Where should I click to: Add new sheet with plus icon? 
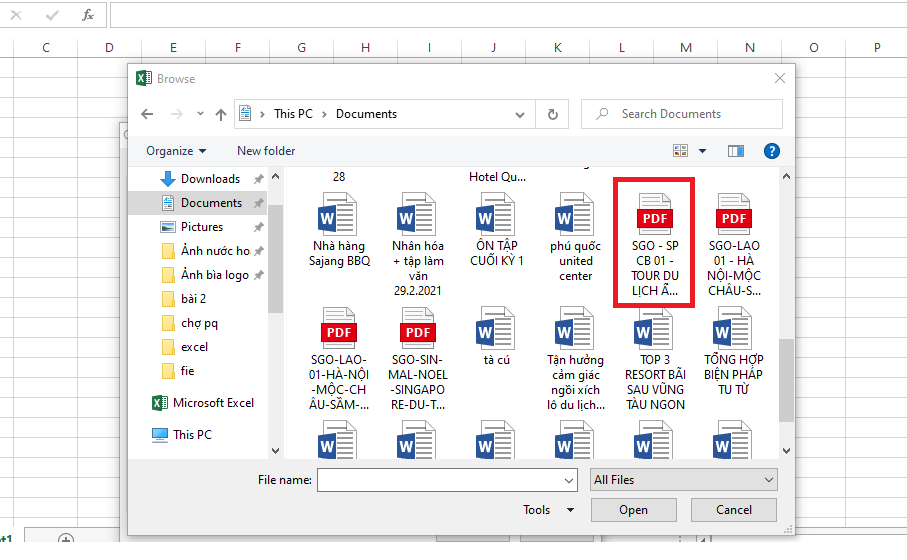click(66, 538)
